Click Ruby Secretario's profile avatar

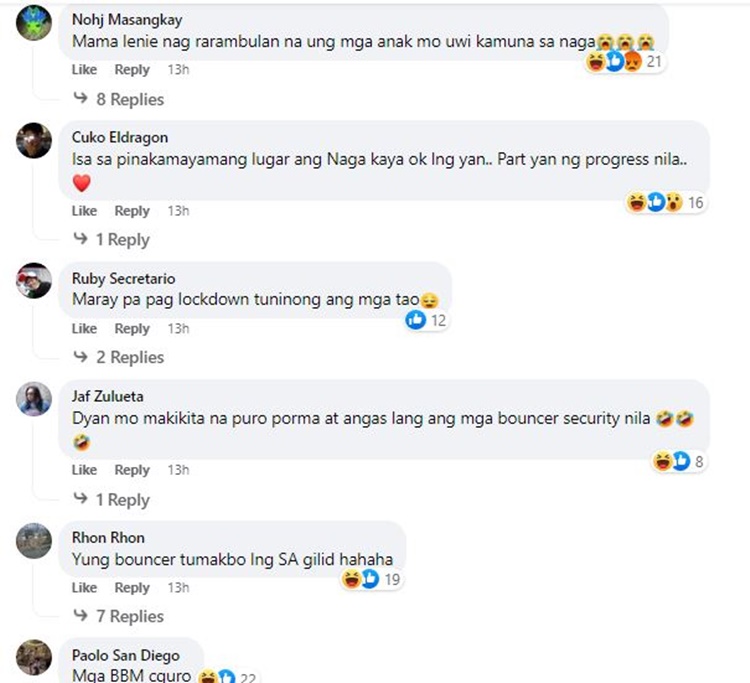(34, 281)
